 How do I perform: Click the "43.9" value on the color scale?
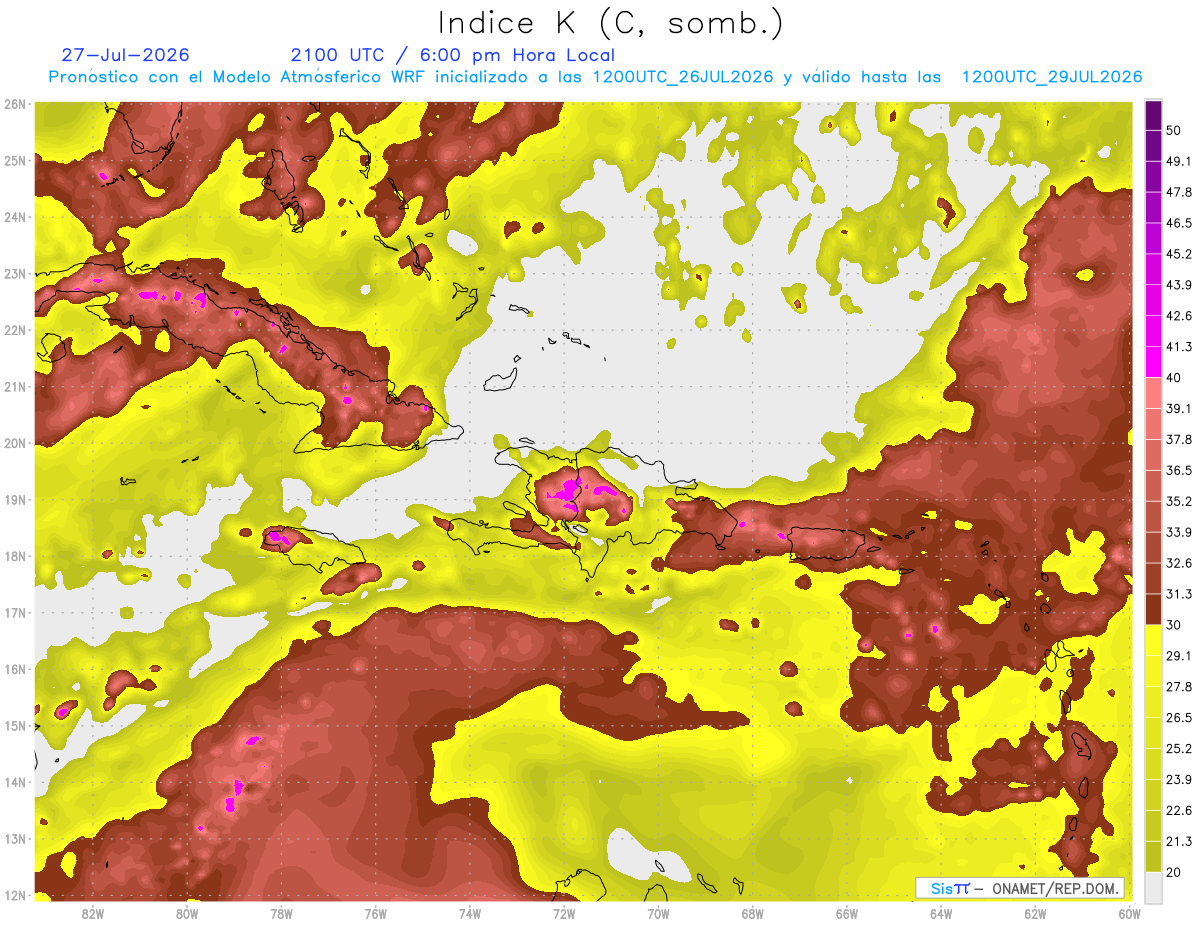[1179, 285]
